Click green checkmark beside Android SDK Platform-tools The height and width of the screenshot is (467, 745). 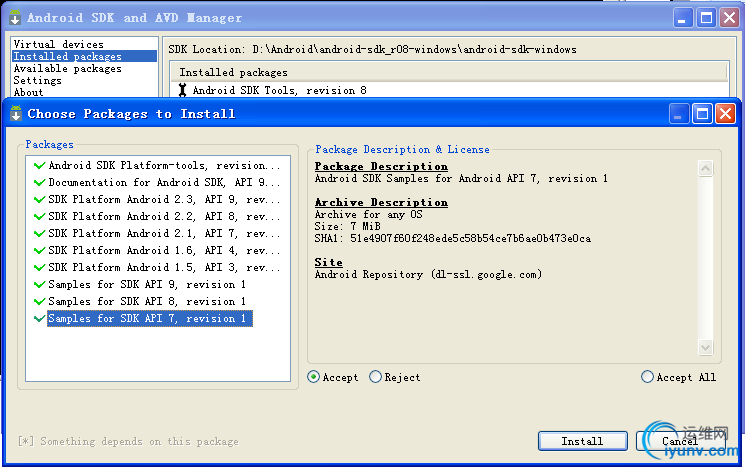[x=39, y=165]
